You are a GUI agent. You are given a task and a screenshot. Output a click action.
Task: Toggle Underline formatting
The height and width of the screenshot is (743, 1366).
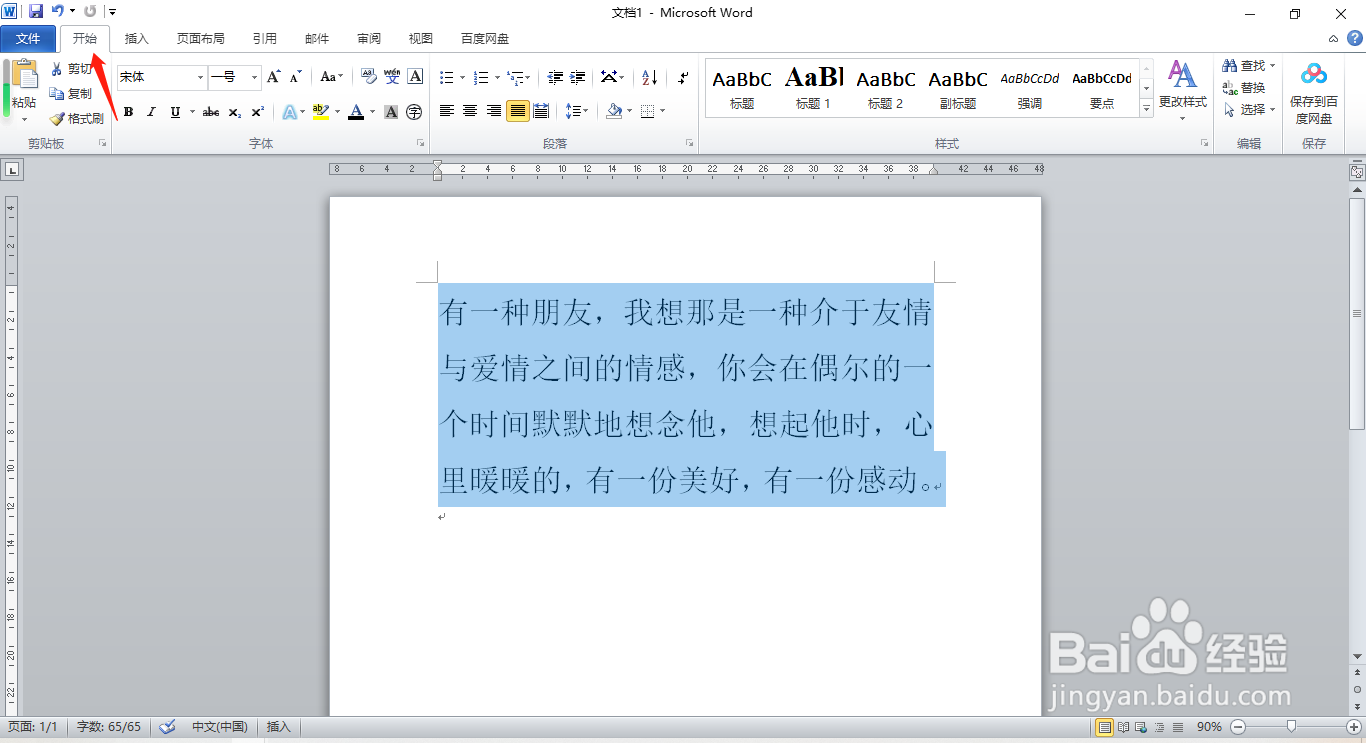[x=175, y=112]
